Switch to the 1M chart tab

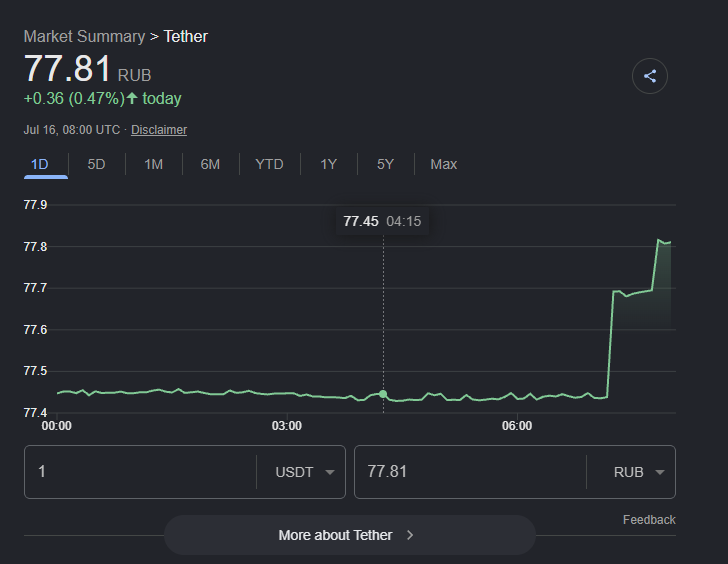(154, 164)
